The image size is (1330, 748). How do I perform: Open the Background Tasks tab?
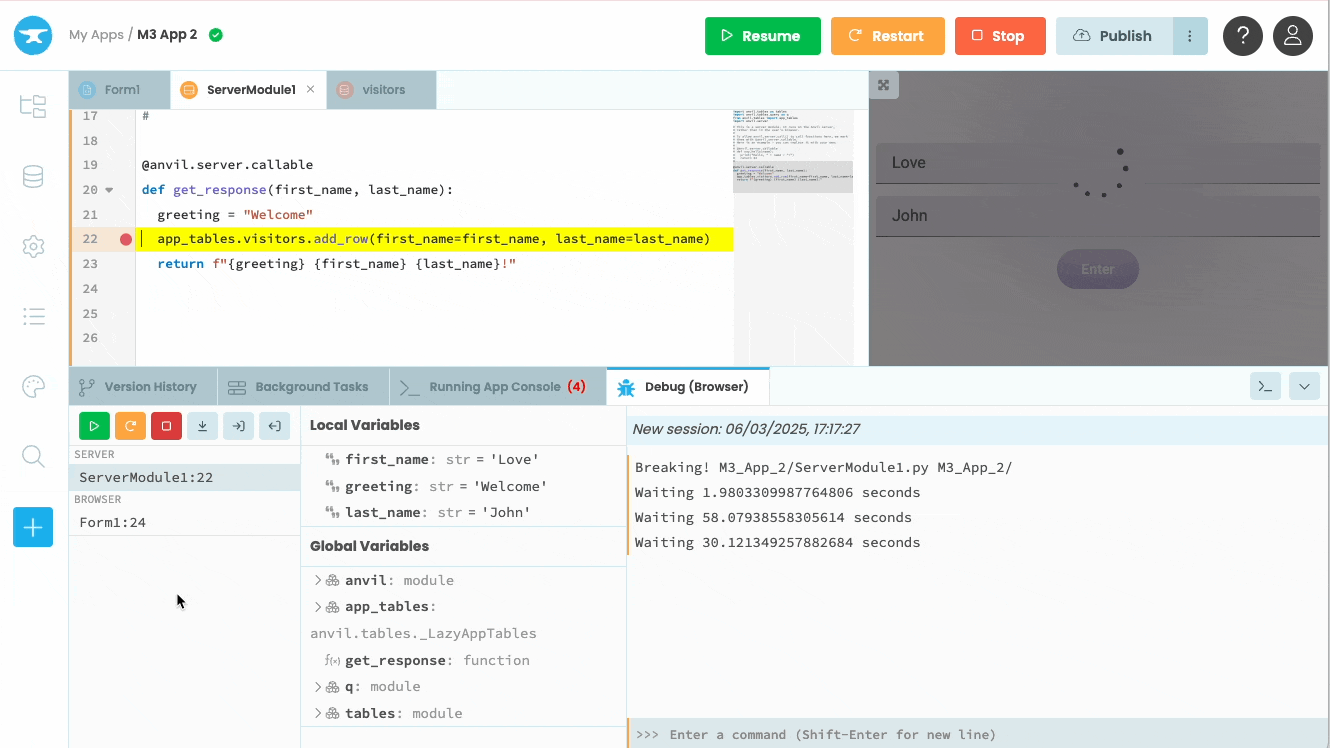(x=303, y=387)
